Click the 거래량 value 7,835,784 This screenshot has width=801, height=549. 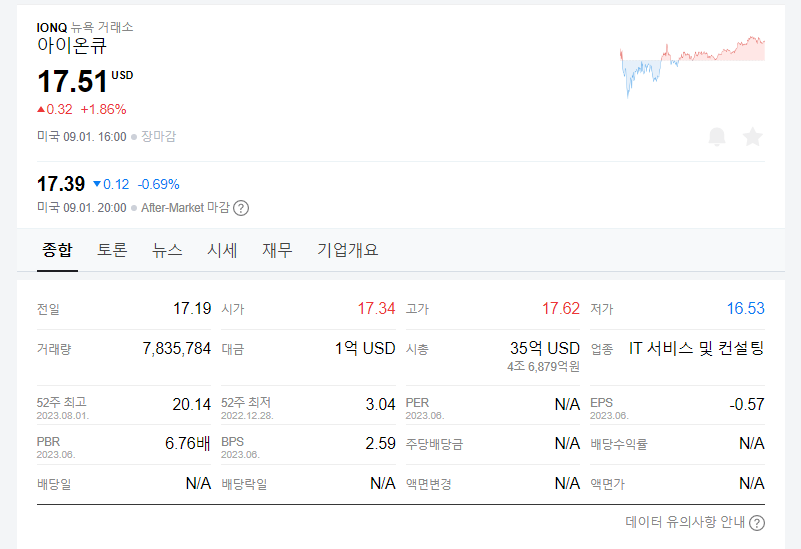click(177, 348)
